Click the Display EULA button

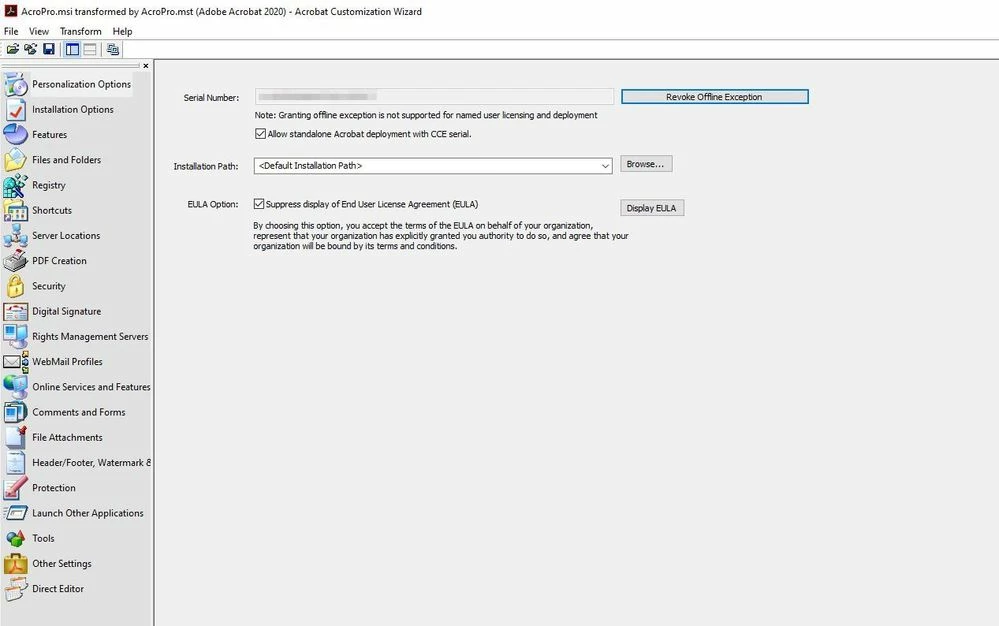click(x=652, y=208)
